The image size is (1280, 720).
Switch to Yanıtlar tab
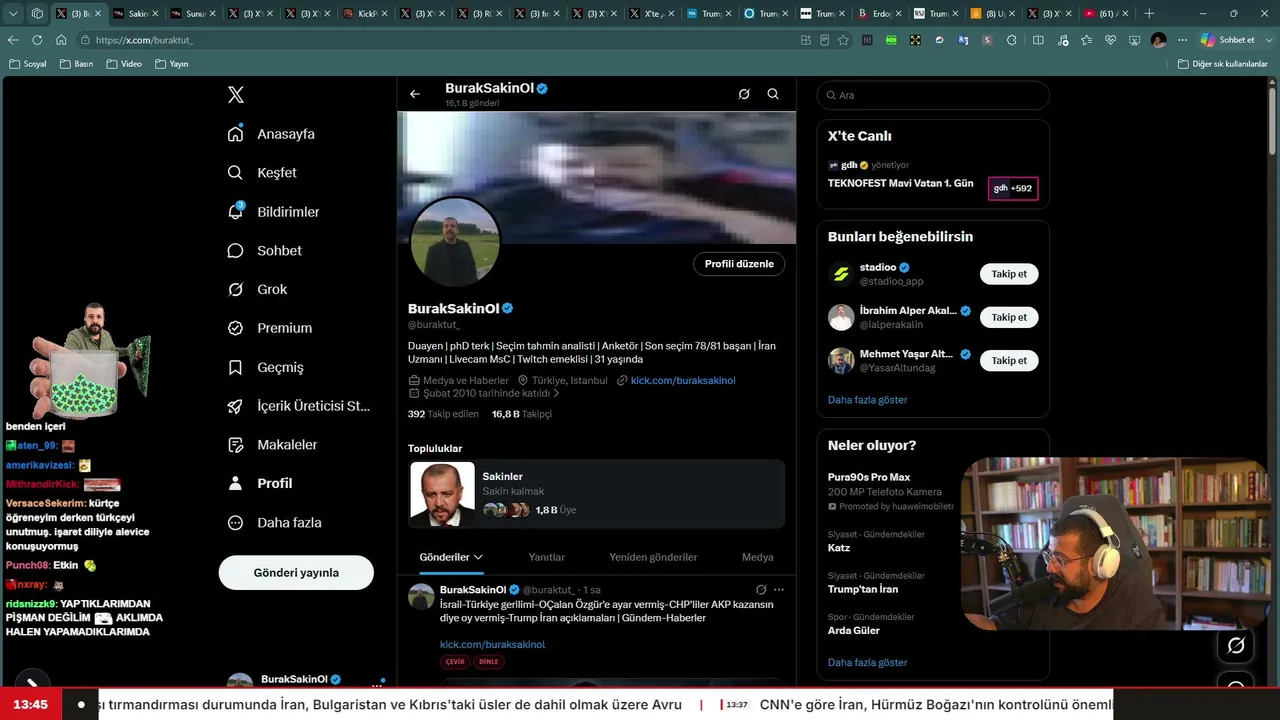click(x=546, y=557)
